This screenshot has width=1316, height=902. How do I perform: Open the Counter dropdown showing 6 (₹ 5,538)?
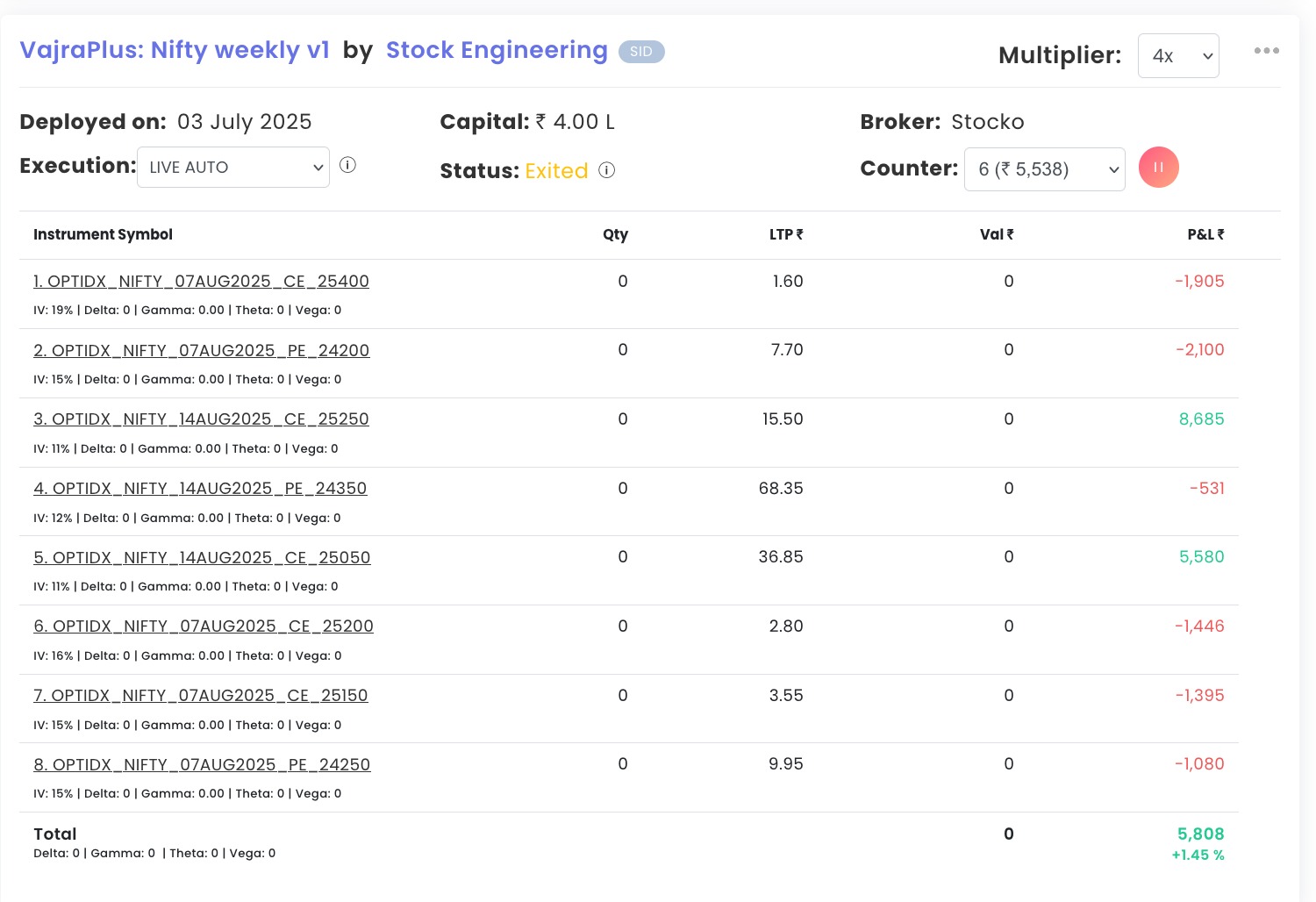click(1044, 169)
